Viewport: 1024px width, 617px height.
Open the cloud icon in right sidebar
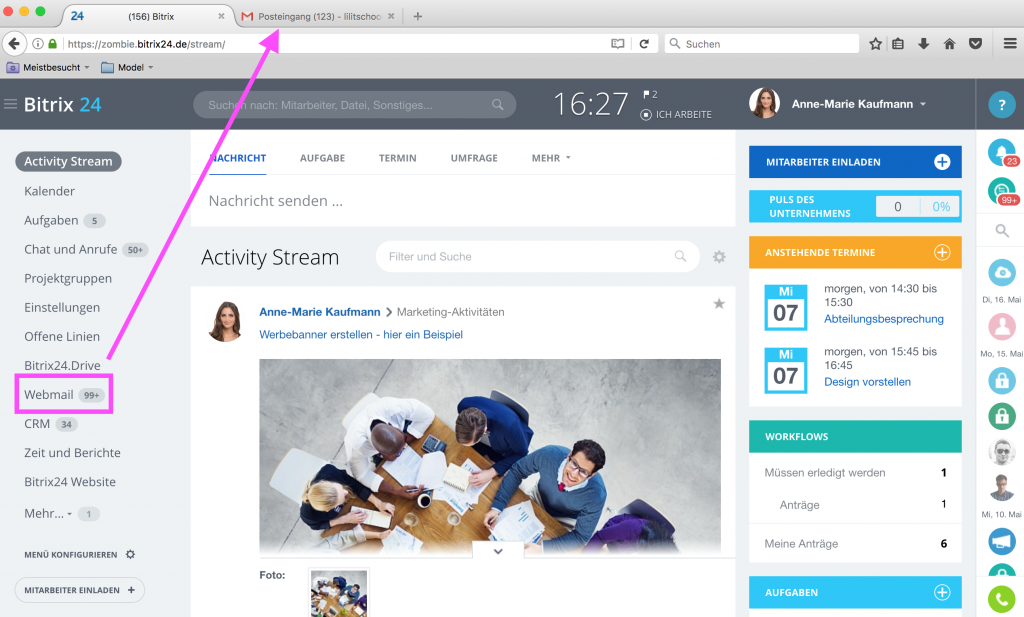pyautogui.click(x=1002, y=273)
